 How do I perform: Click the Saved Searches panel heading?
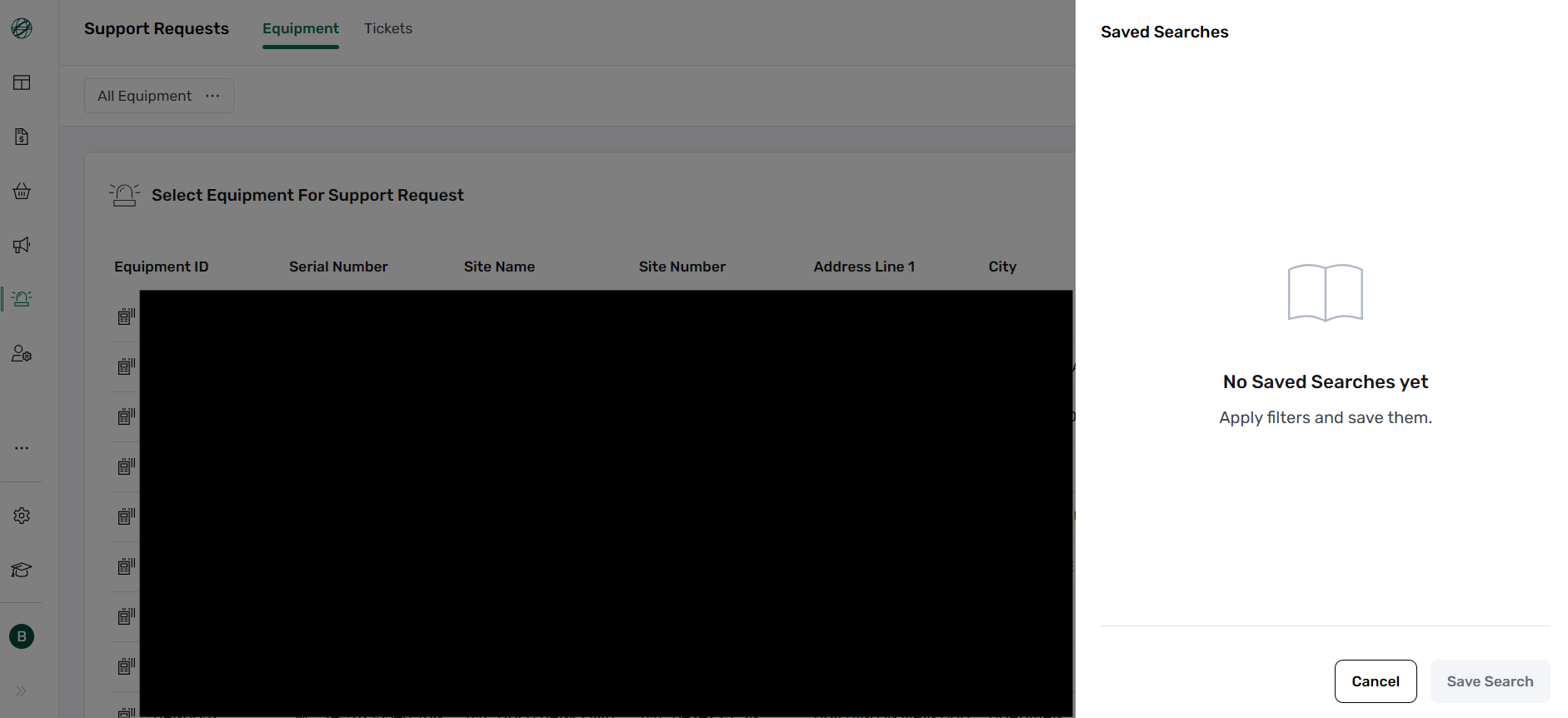[x=1165, y=32]
